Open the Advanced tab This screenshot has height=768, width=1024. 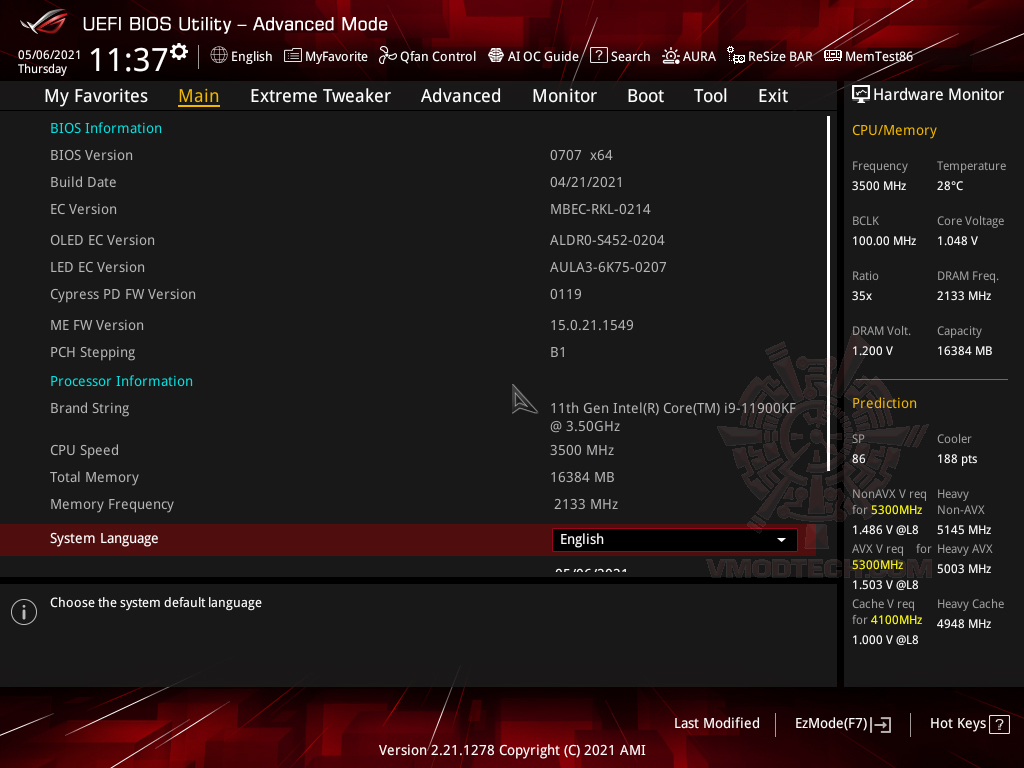tap(460, 96)
